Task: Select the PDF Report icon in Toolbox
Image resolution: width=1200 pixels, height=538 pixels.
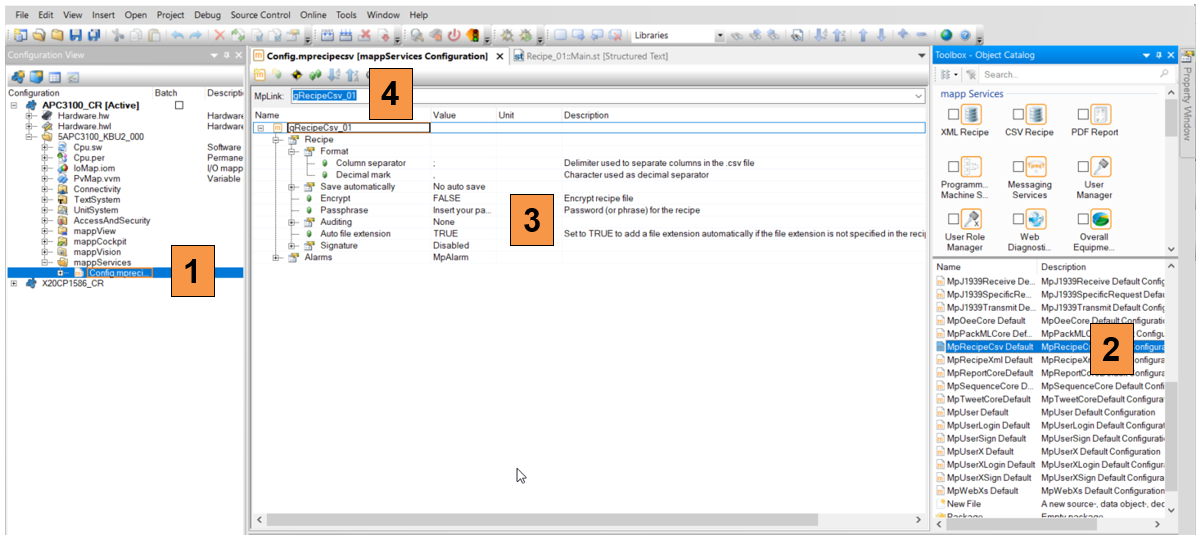Action: (x=1101, y=115)
